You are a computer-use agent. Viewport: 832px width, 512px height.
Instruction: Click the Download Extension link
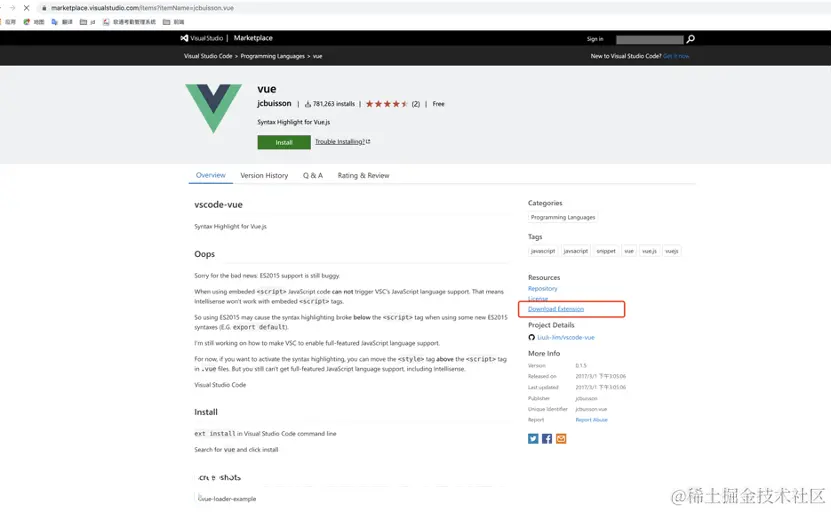(556, 309)
